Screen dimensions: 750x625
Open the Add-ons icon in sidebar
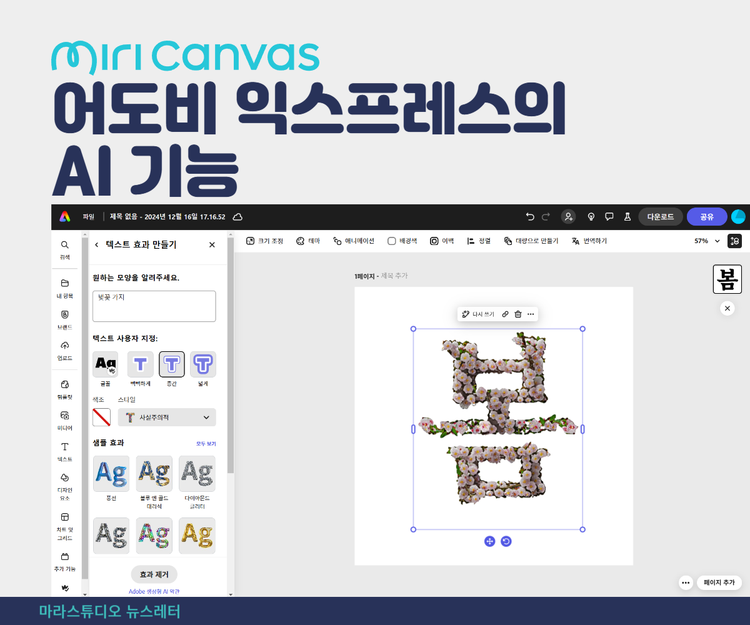tap(65, 557)
